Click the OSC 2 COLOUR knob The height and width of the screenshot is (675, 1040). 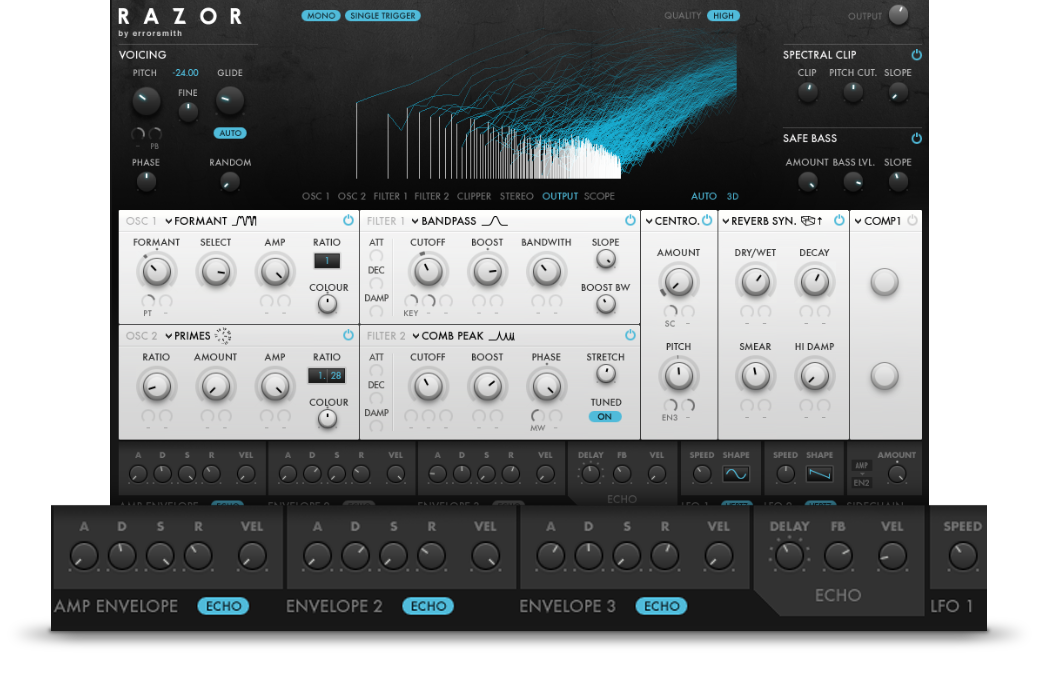click(328, 418)
